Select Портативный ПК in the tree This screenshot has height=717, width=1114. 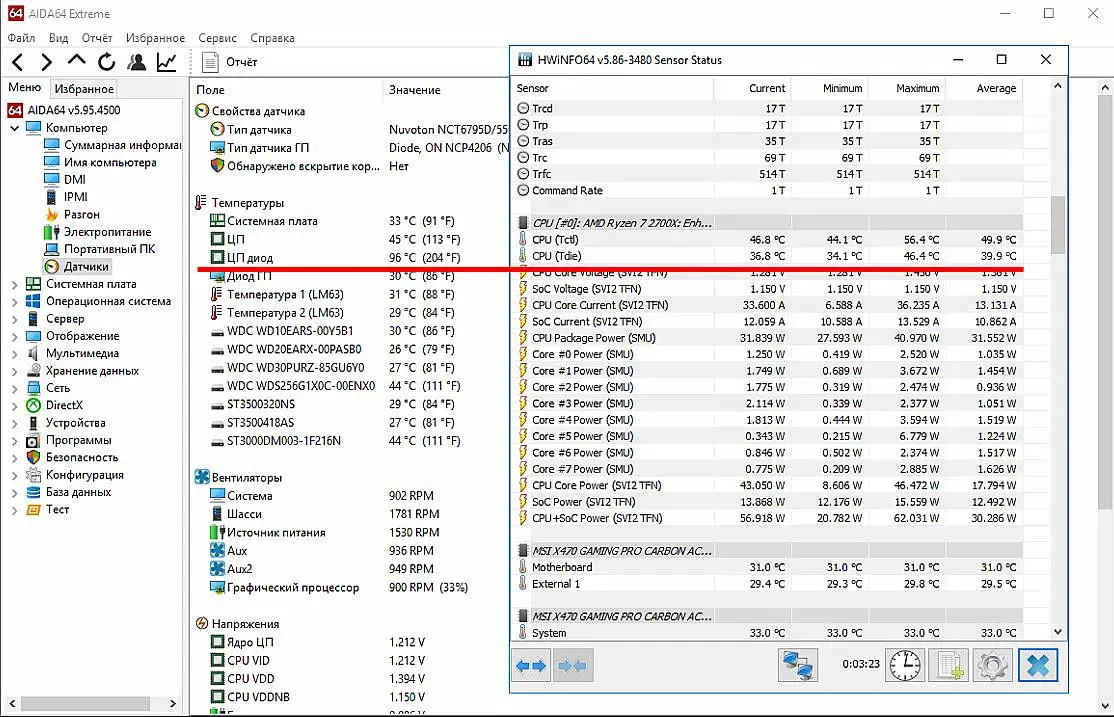point(109,249)
